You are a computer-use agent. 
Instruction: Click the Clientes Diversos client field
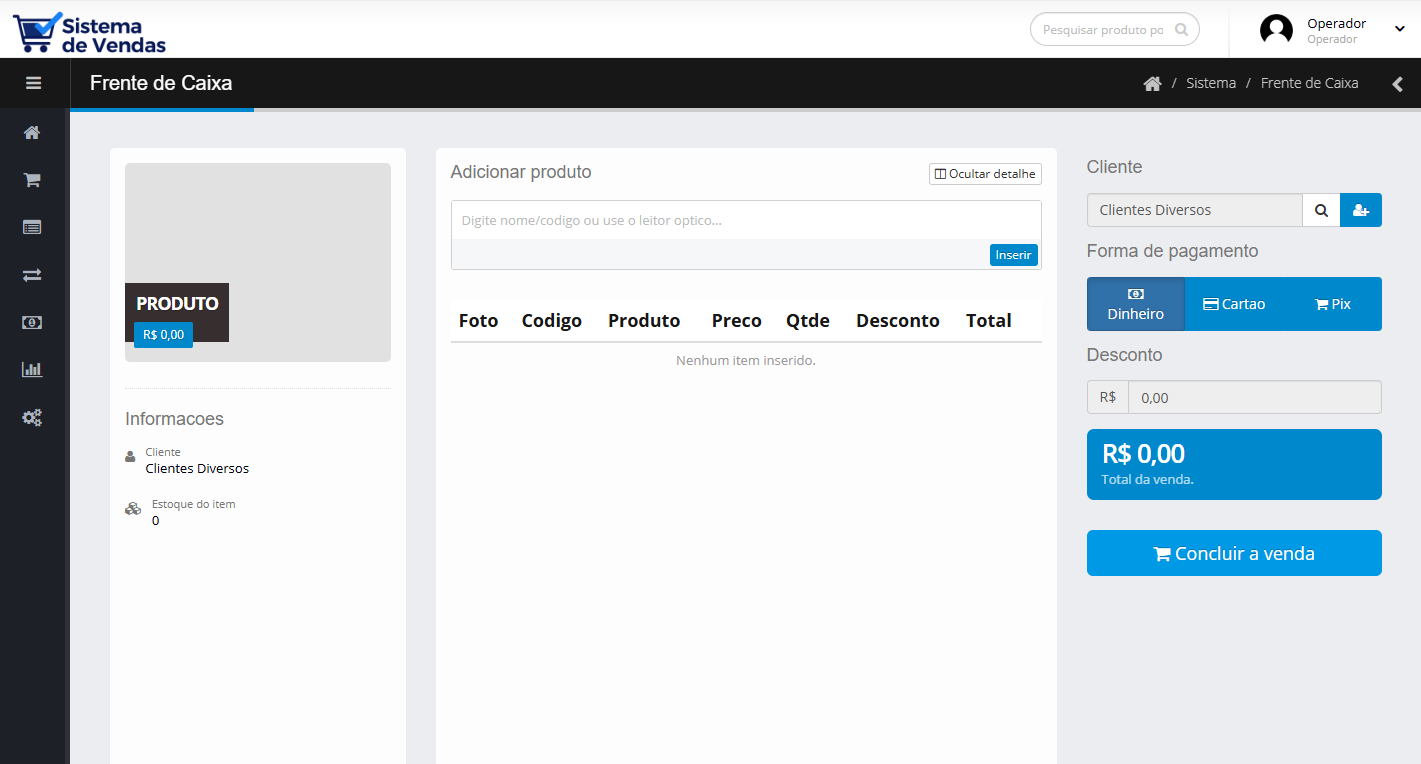tap(1194, 210)
